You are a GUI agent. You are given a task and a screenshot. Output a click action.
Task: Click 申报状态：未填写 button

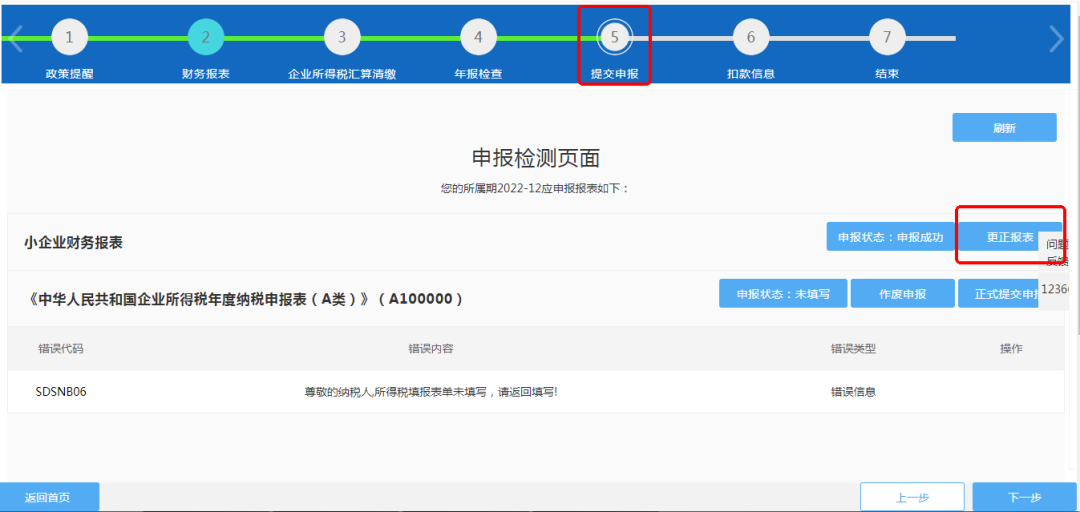click(x=782, y=294)
